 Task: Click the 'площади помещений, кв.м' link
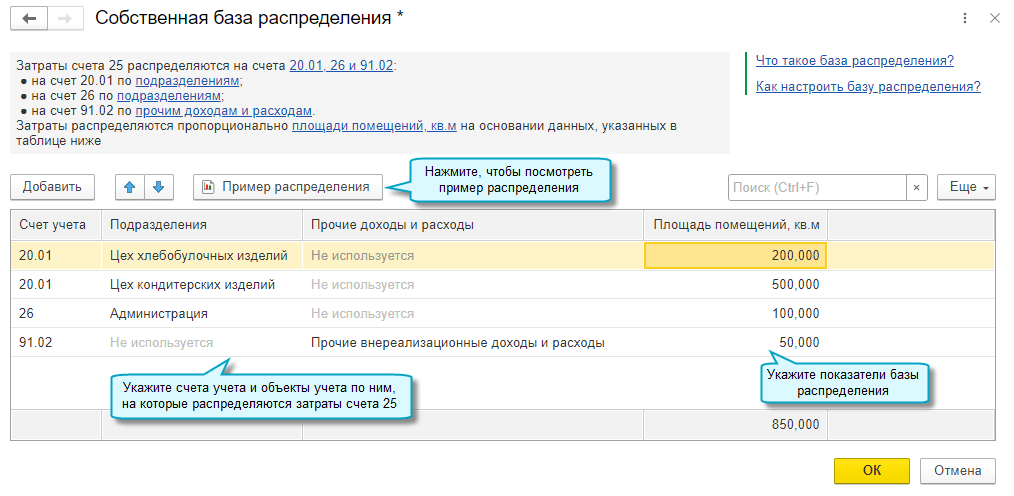374,126
